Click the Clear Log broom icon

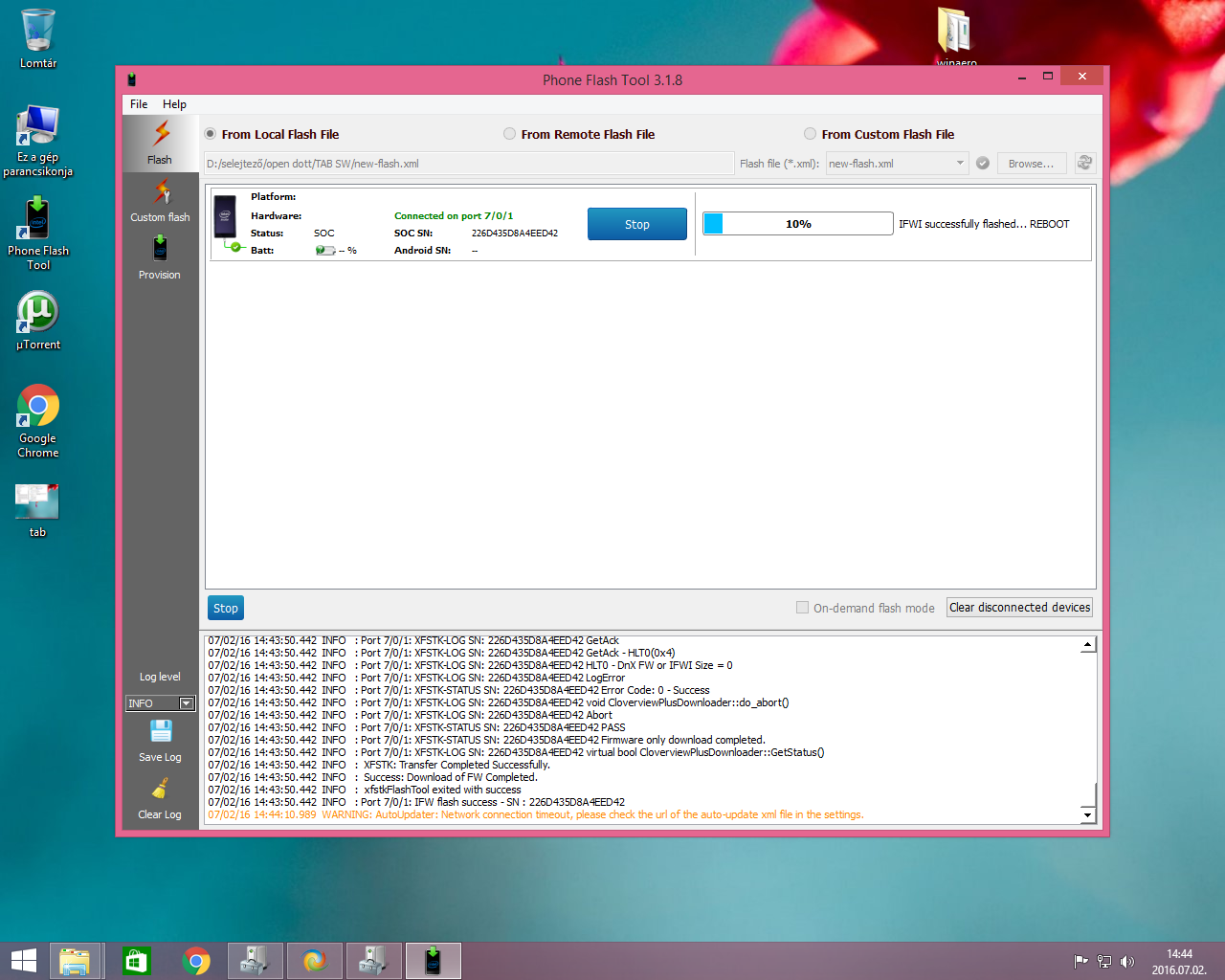pyautogui.click(x=160, y=789)
